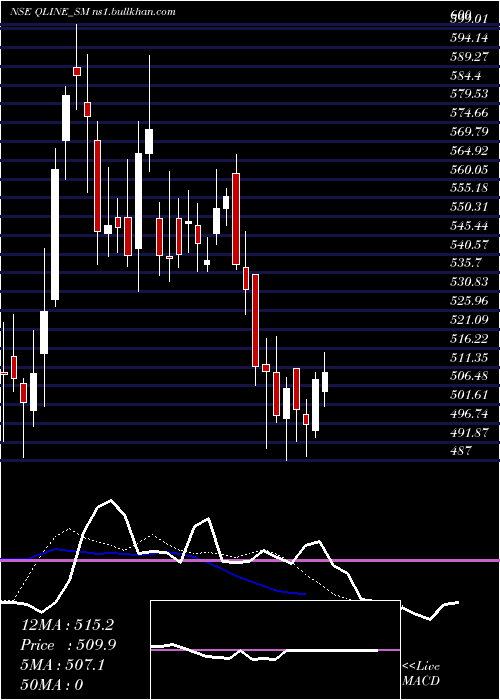This screenshot has height=700, width=500.
Task: Click the 589.27 price axis label
Action: (x=469, y=57)
